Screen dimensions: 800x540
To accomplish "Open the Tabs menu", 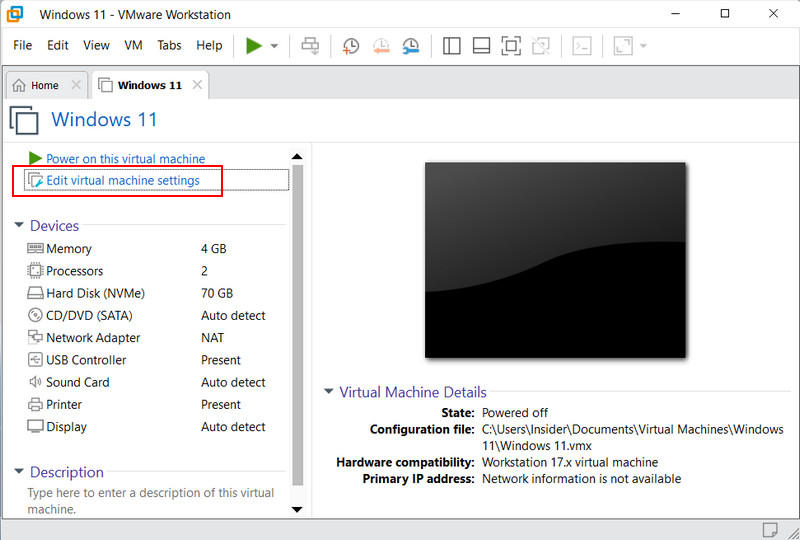I will [x=169, y=45].
